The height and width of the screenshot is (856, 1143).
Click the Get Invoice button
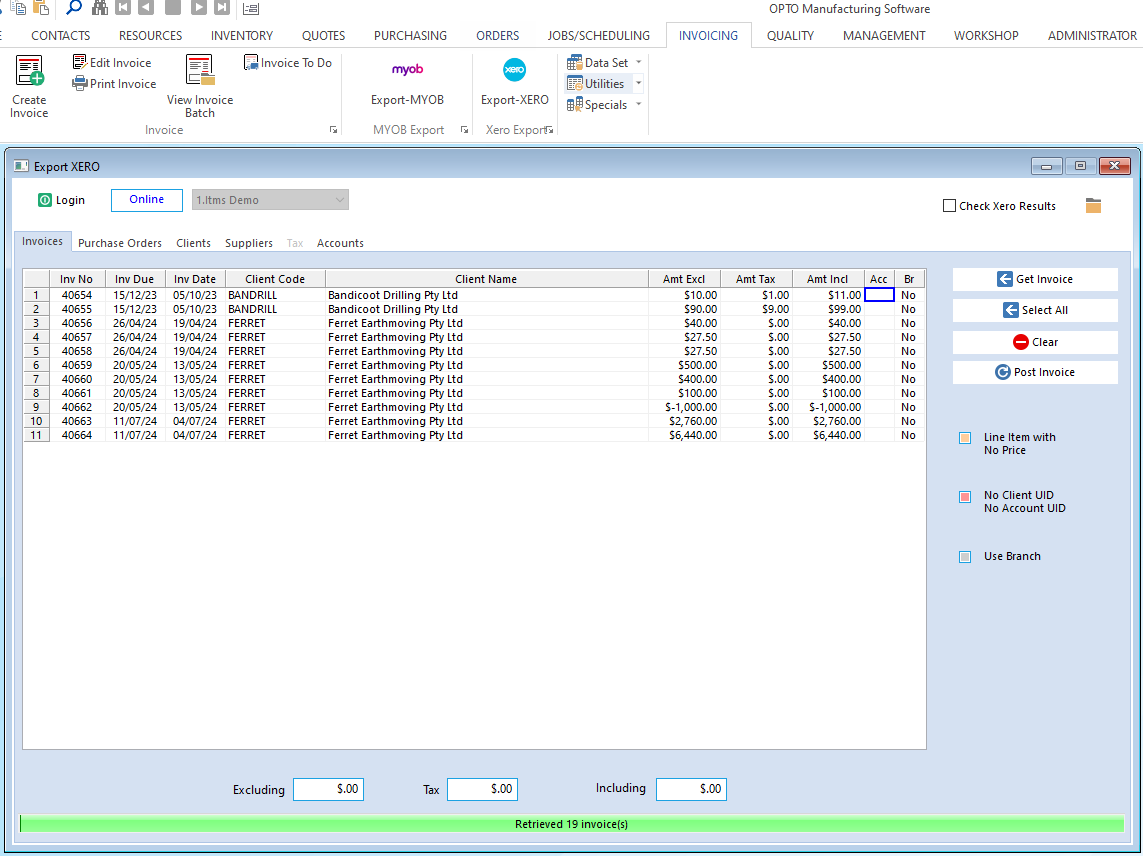[x=1035, y=279]
